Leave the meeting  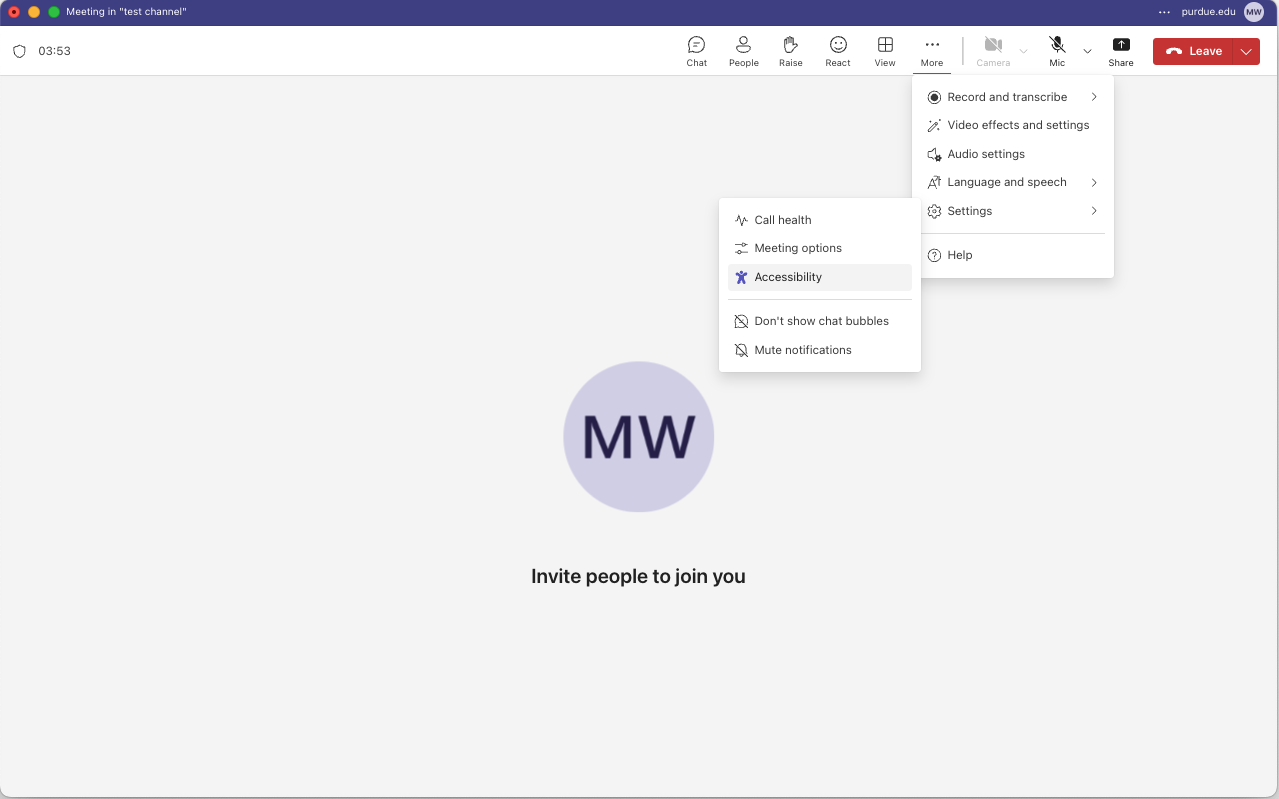pyautogui.click(x=1193, y=51)
